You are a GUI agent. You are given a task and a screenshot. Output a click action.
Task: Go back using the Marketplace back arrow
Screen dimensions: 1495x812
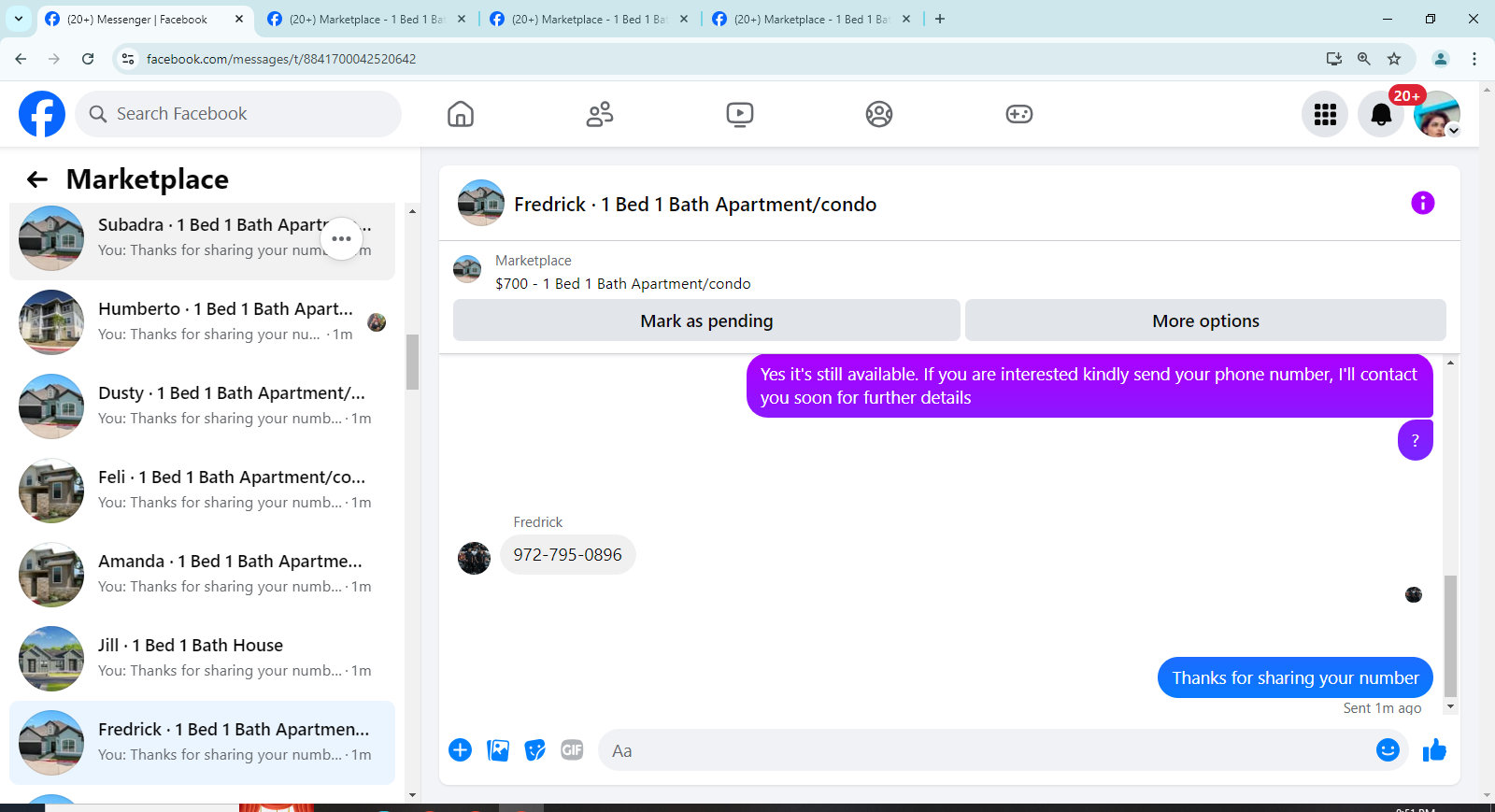37,179
